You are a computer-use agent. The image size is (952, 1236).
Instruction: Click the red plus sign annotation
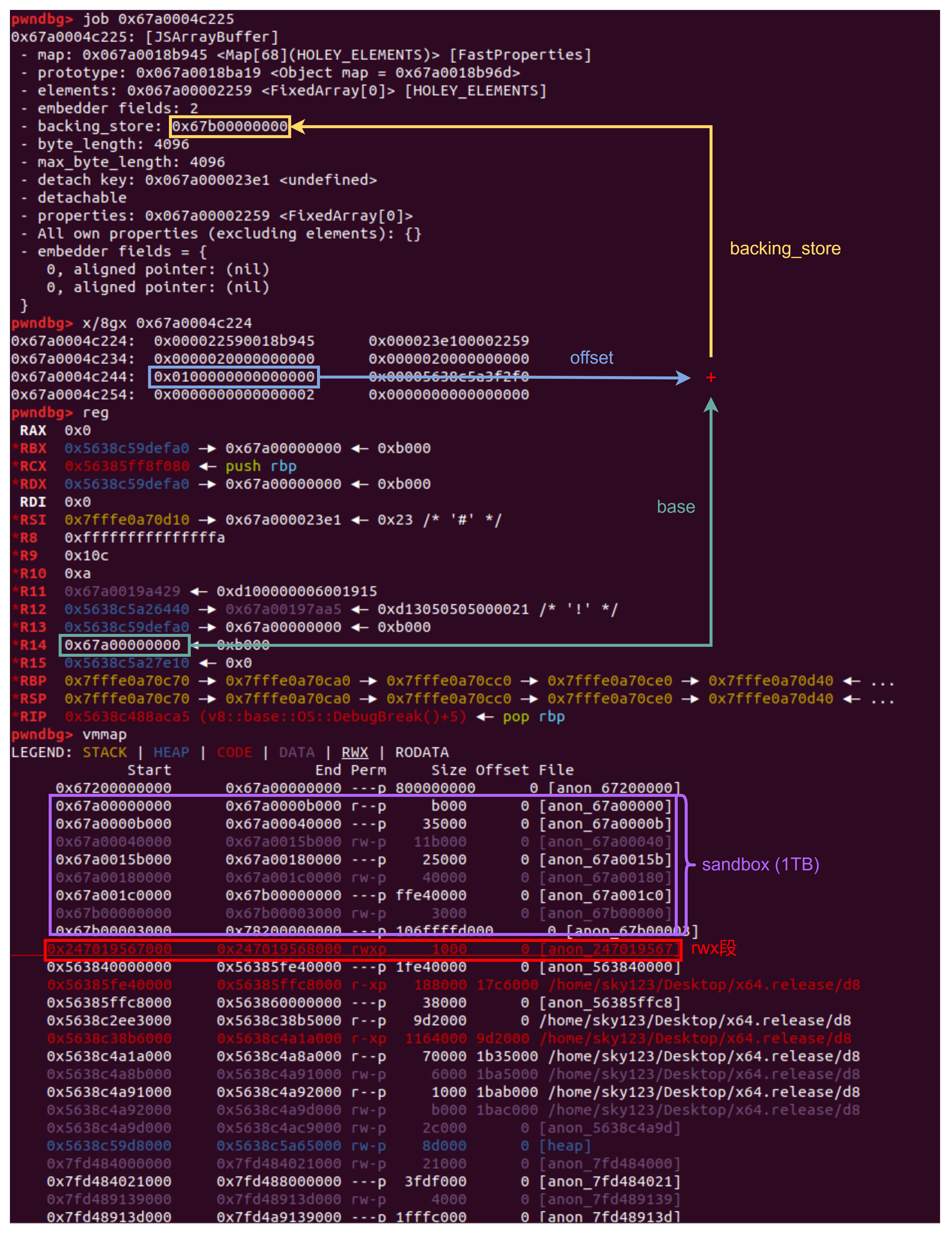[711, 378]
